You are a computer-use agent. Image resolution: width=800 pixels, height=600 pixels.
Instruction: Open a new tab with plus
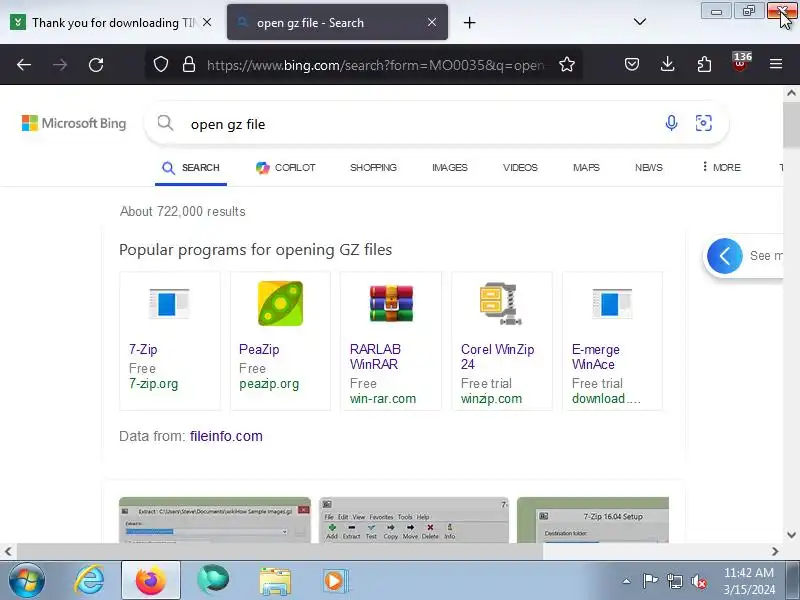469,22
